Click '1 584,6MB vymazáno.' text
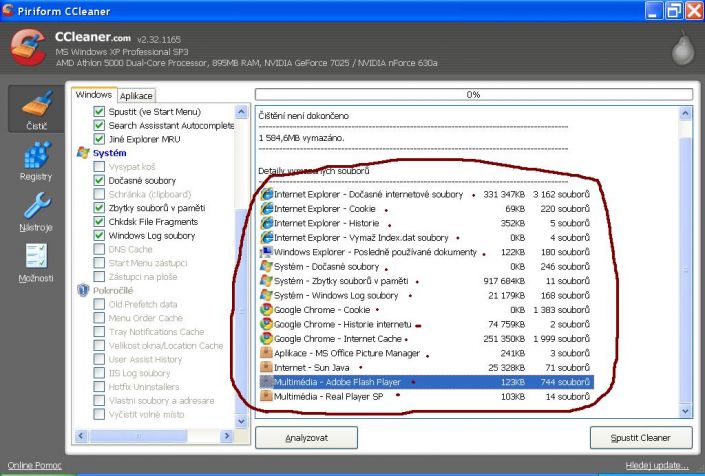Screen dimensions: 705x476 click(x=301, y=138)
